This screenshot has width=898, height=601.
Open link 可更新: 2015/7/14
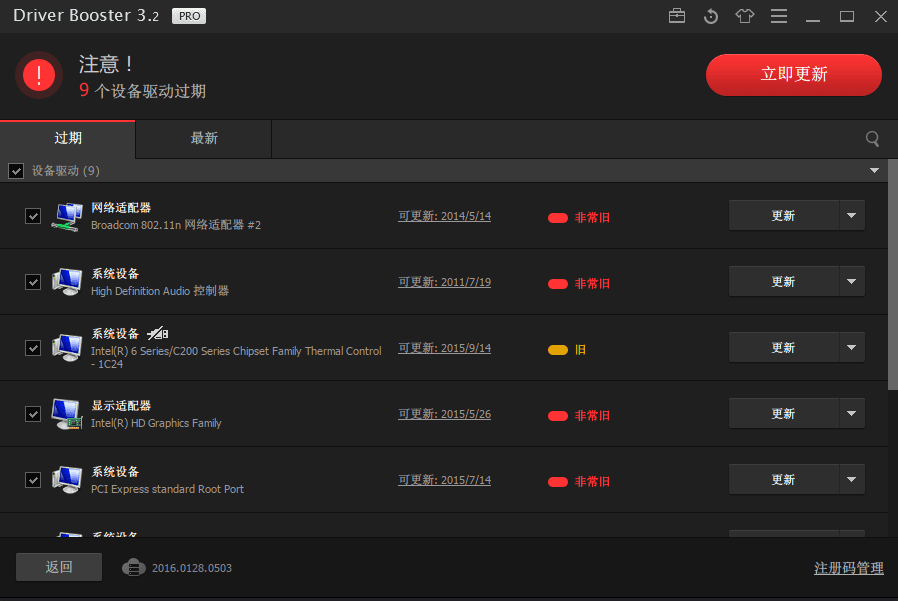click(444, 480)
